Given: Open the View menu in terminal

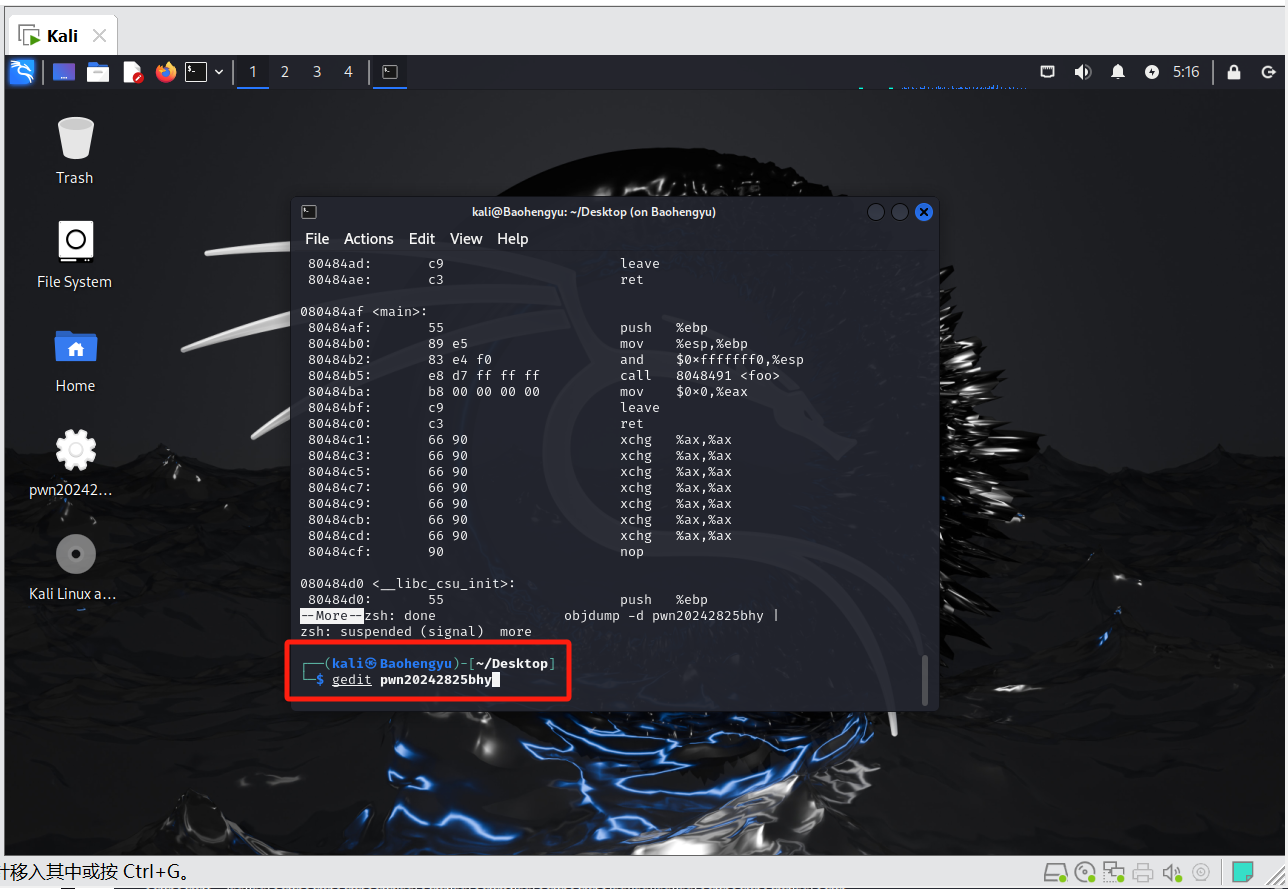Looking at the screenshot, I should (466, 239).
